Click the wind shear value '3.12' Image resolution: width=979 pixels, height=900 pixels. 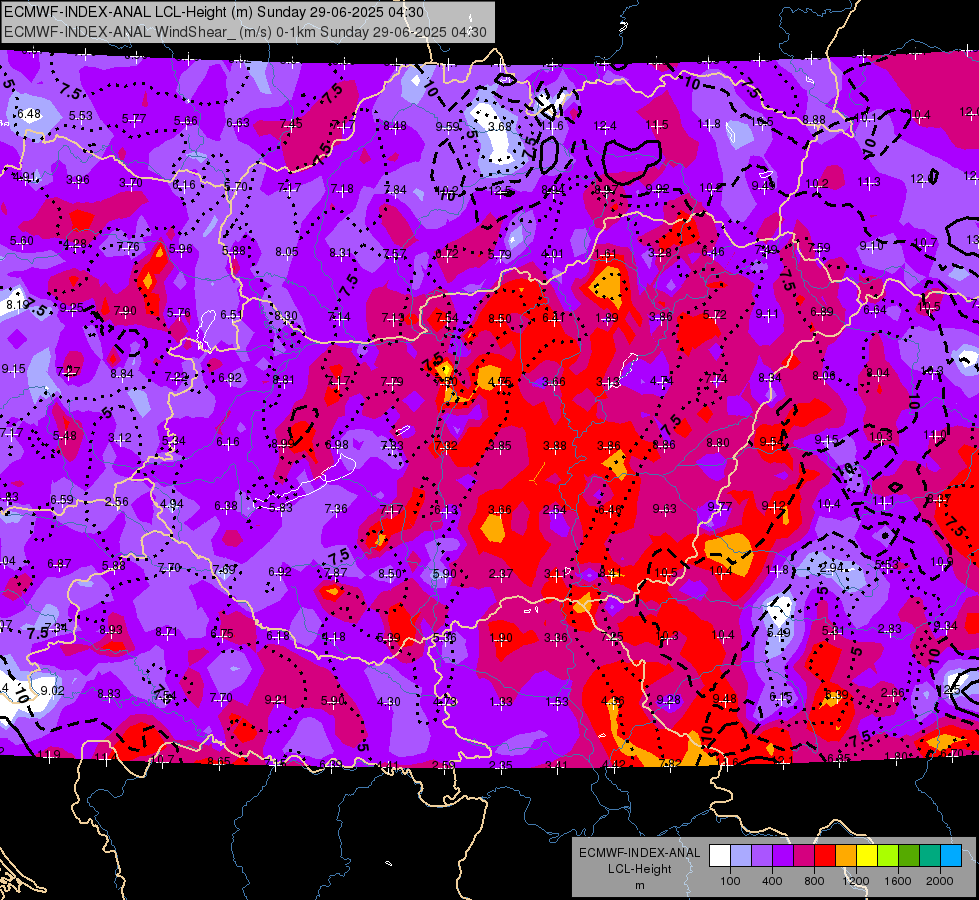click(120, 438)
